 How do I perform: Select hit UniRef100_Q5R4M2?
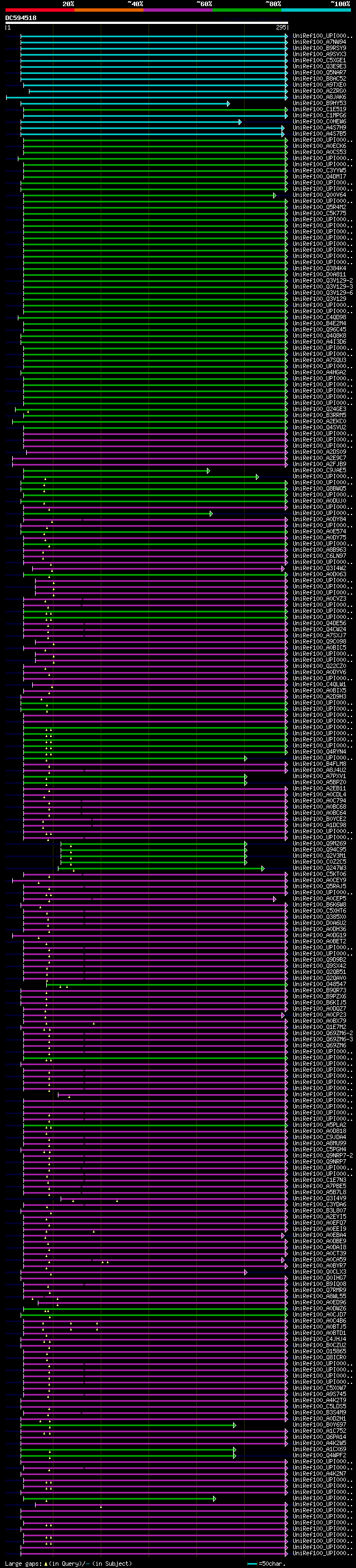coord(319,207)
